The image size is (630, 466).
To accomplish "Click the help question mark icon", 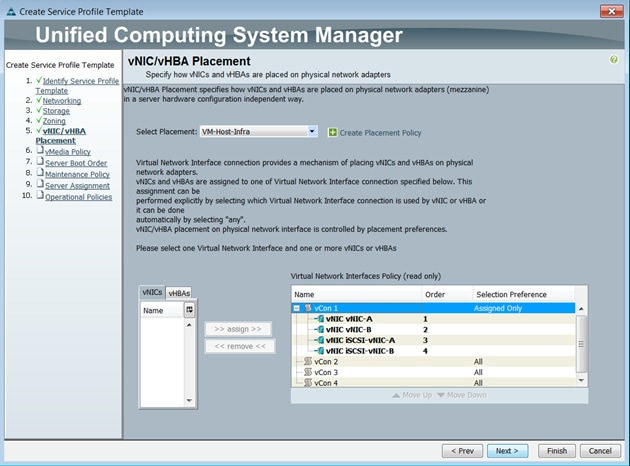I will coord(614,60).
